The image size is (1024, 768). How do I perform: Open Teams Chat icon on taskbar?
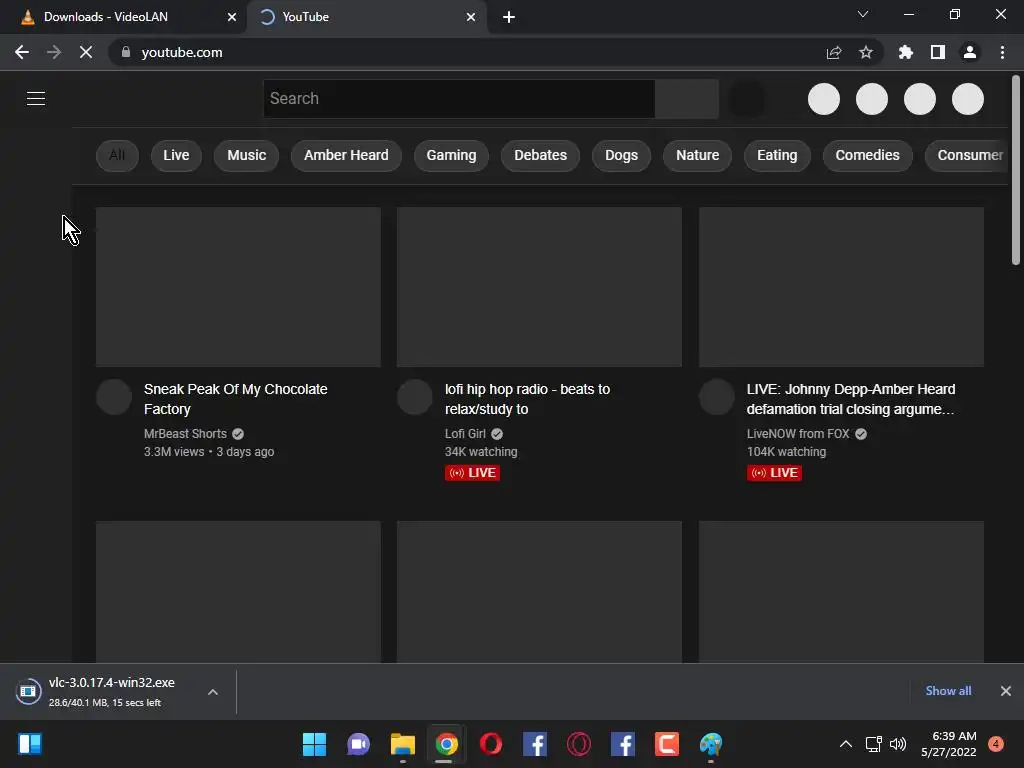pos(358,744)
